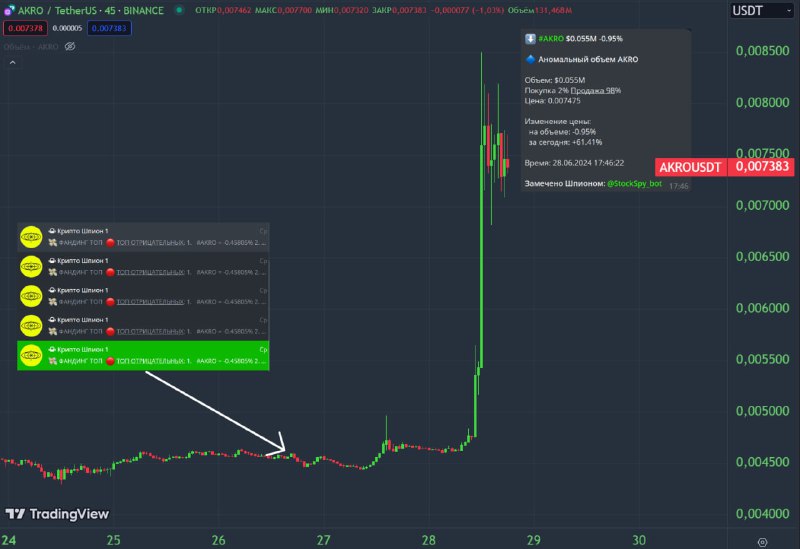Select the low value МИН 0,007320
The width and height of the screenshot is (800, 549).
(341, 10)
